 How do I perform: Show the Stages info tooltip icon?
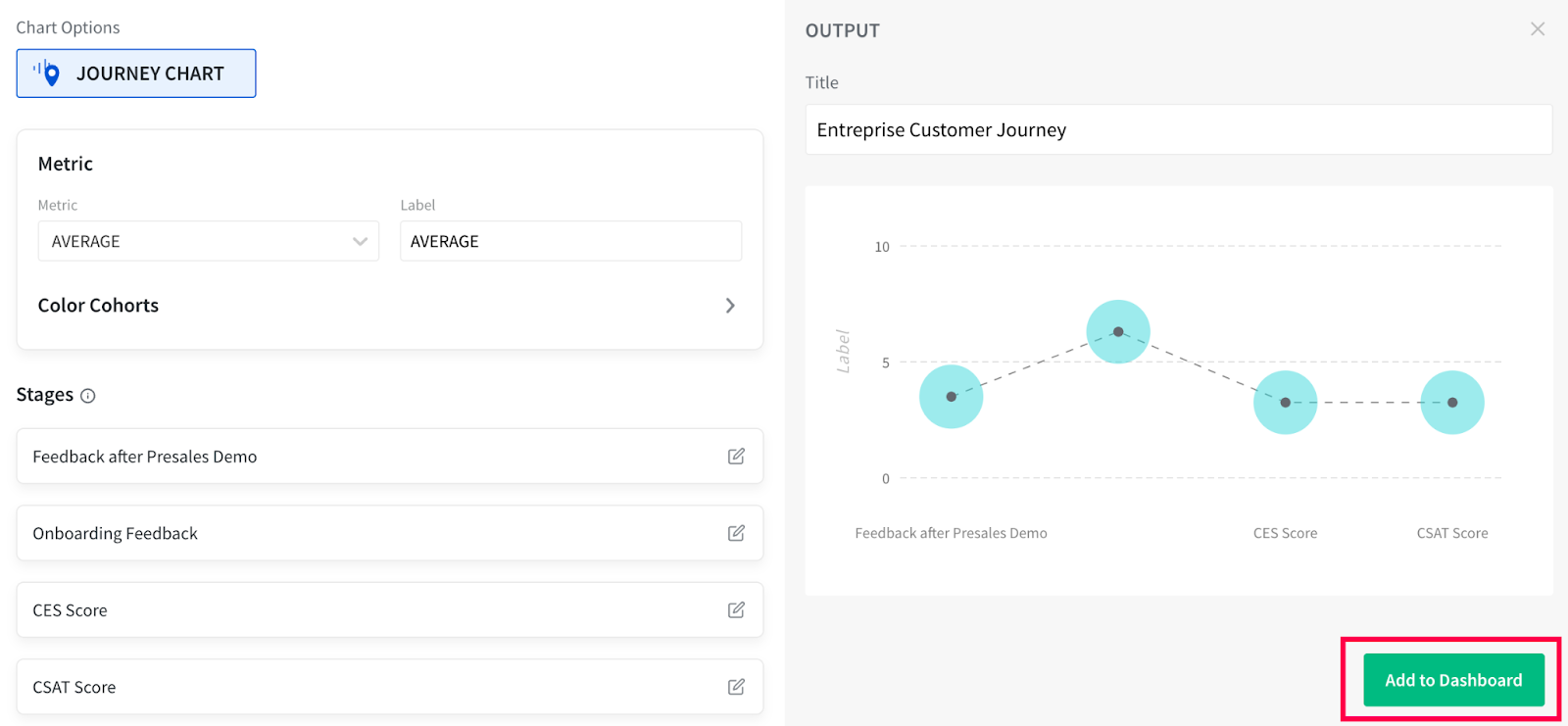coord(88,396)
